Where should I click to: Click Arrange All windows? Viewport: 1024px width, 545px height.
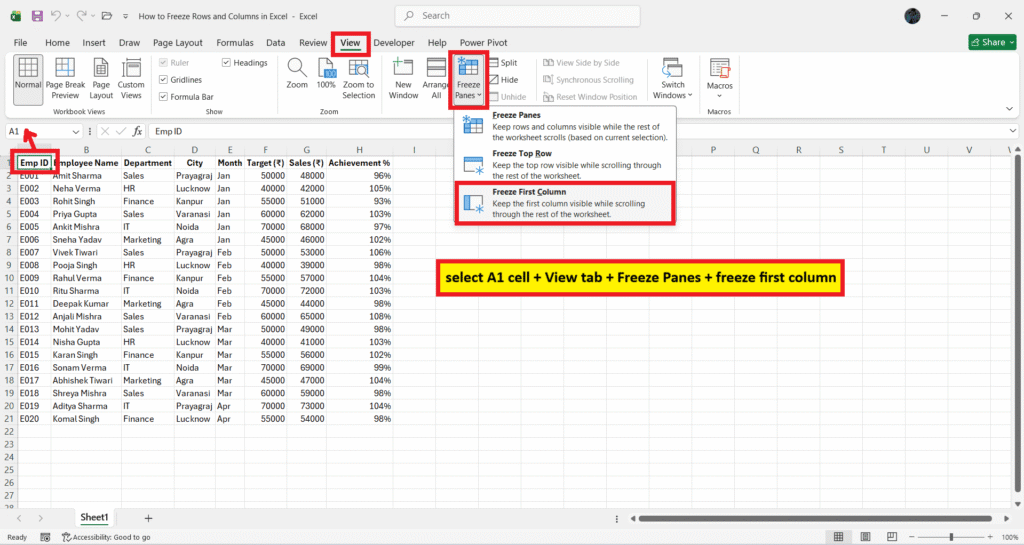[436, 80]
